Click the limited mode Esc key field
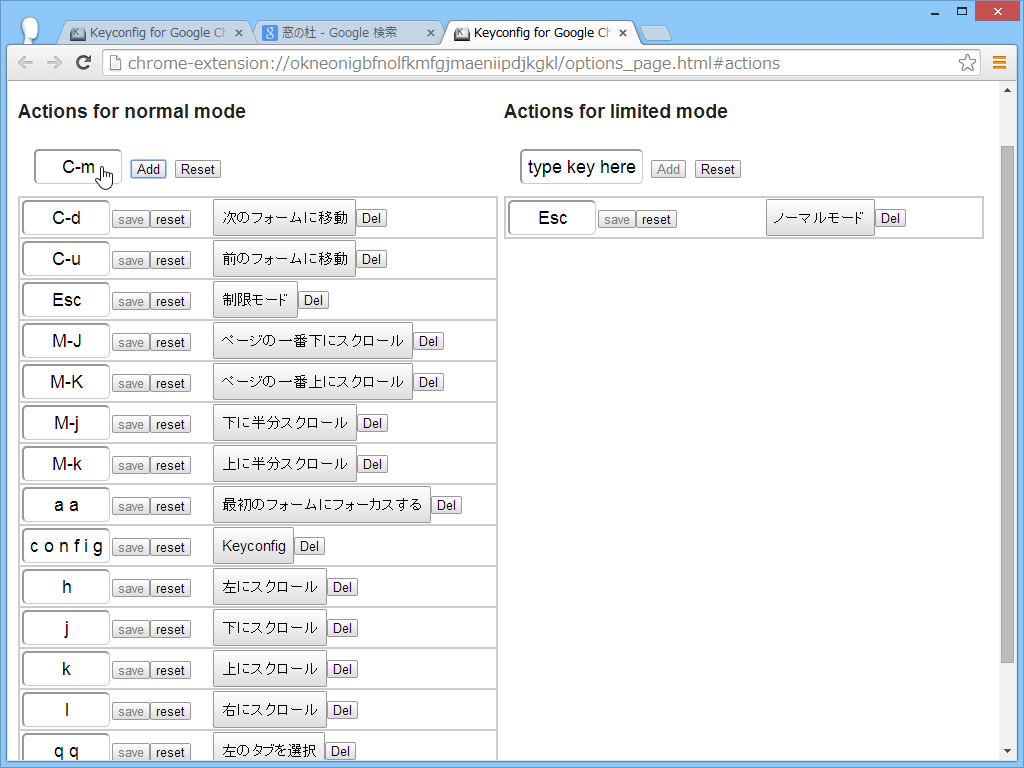The image size is (1024, 768). click(x=552, y=217)
